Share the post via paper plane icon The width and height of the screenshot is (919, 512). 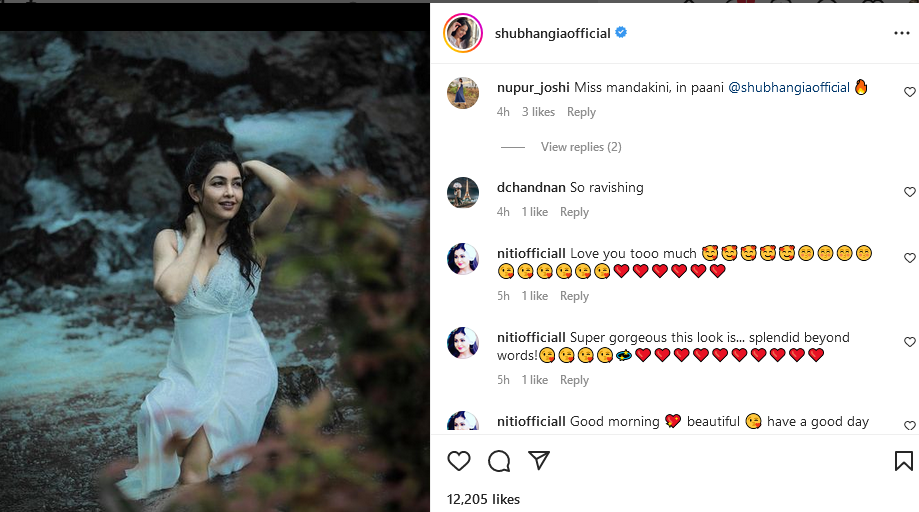click(x=539, y=461)
